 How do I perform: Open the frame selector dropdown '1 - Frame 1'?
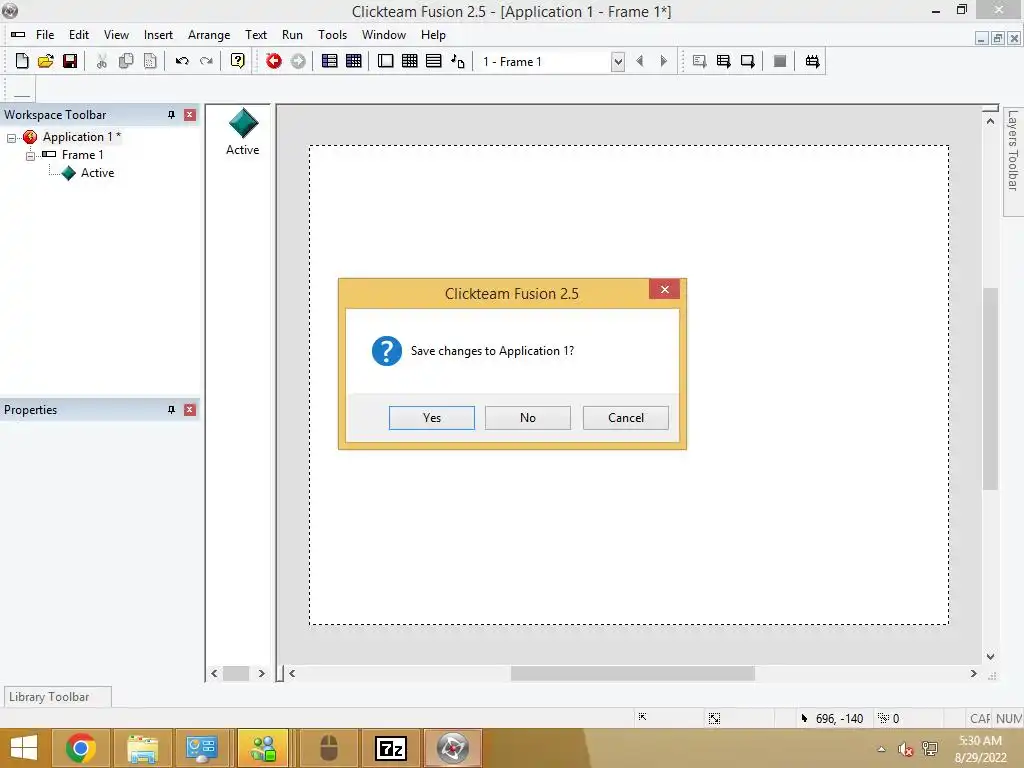(x=618, y=61)
